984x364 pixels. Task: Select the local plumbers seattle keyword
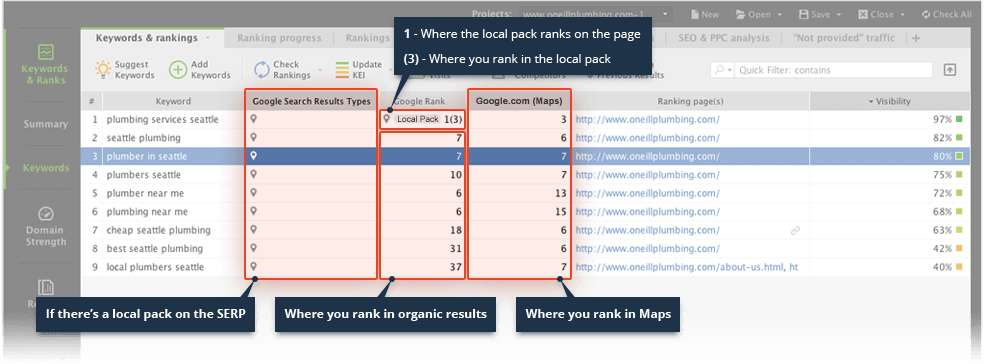[x=155, y=267]
